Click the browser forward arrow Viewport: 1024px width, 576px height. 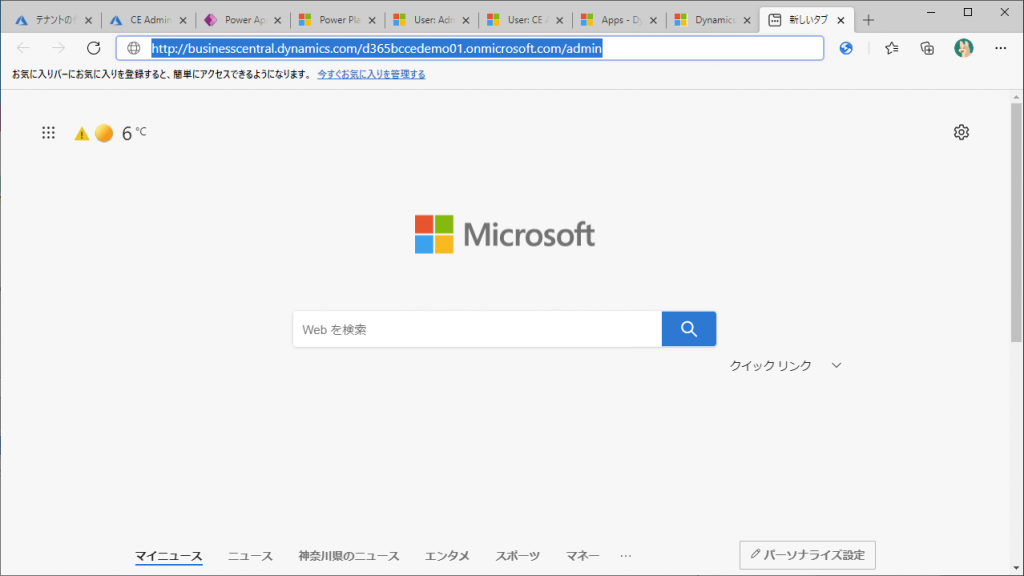pos(59,48)
